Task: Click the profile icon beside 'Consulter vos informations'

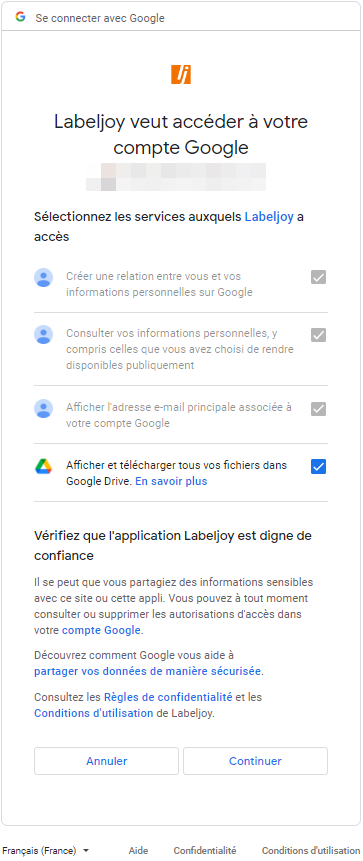Action: coord(43,334)
